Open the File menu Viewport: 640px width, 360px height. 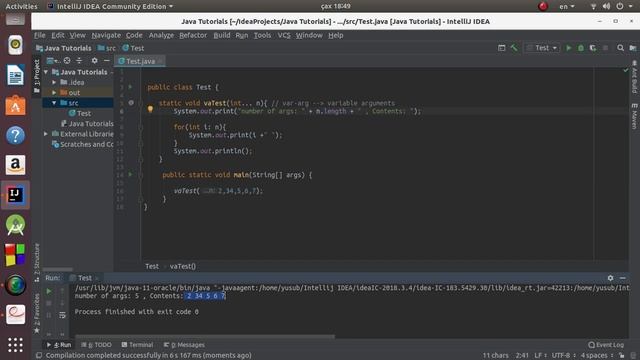click(x=40, y=35)
